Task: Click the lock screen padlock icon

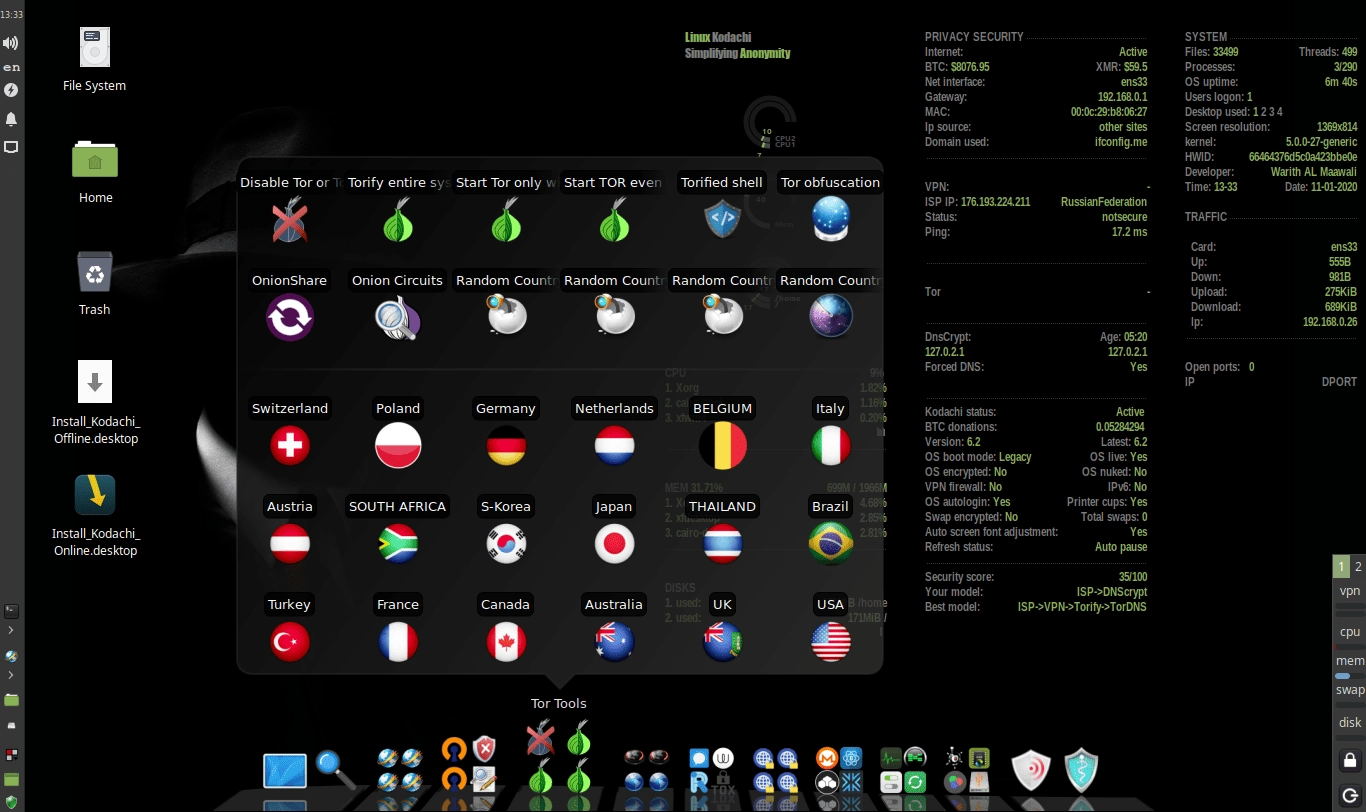Action: pos(1350,760)
